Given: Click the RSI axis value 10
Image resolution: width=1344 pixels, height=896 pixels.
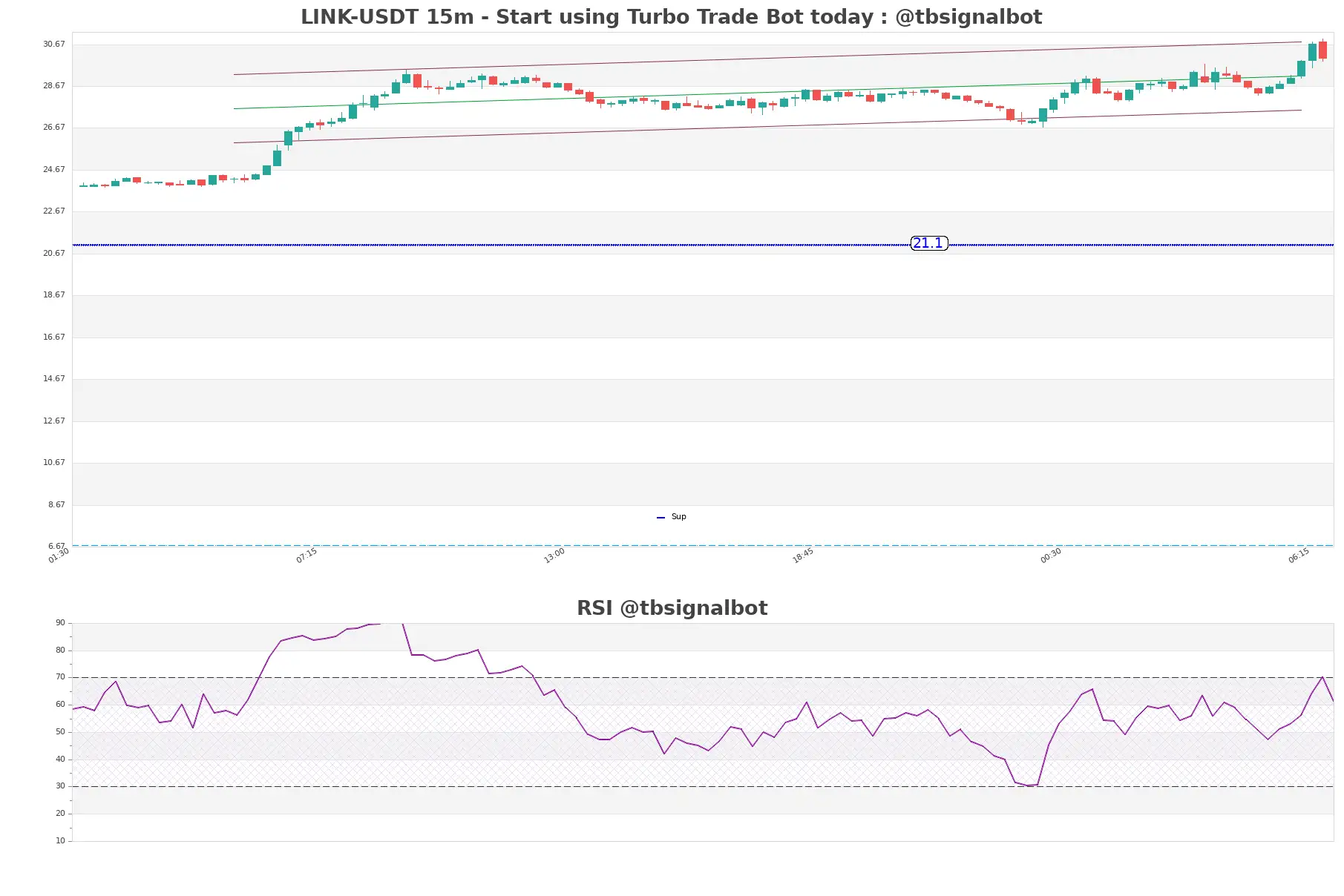Looking at the screenshot, I should click(60, 841).
